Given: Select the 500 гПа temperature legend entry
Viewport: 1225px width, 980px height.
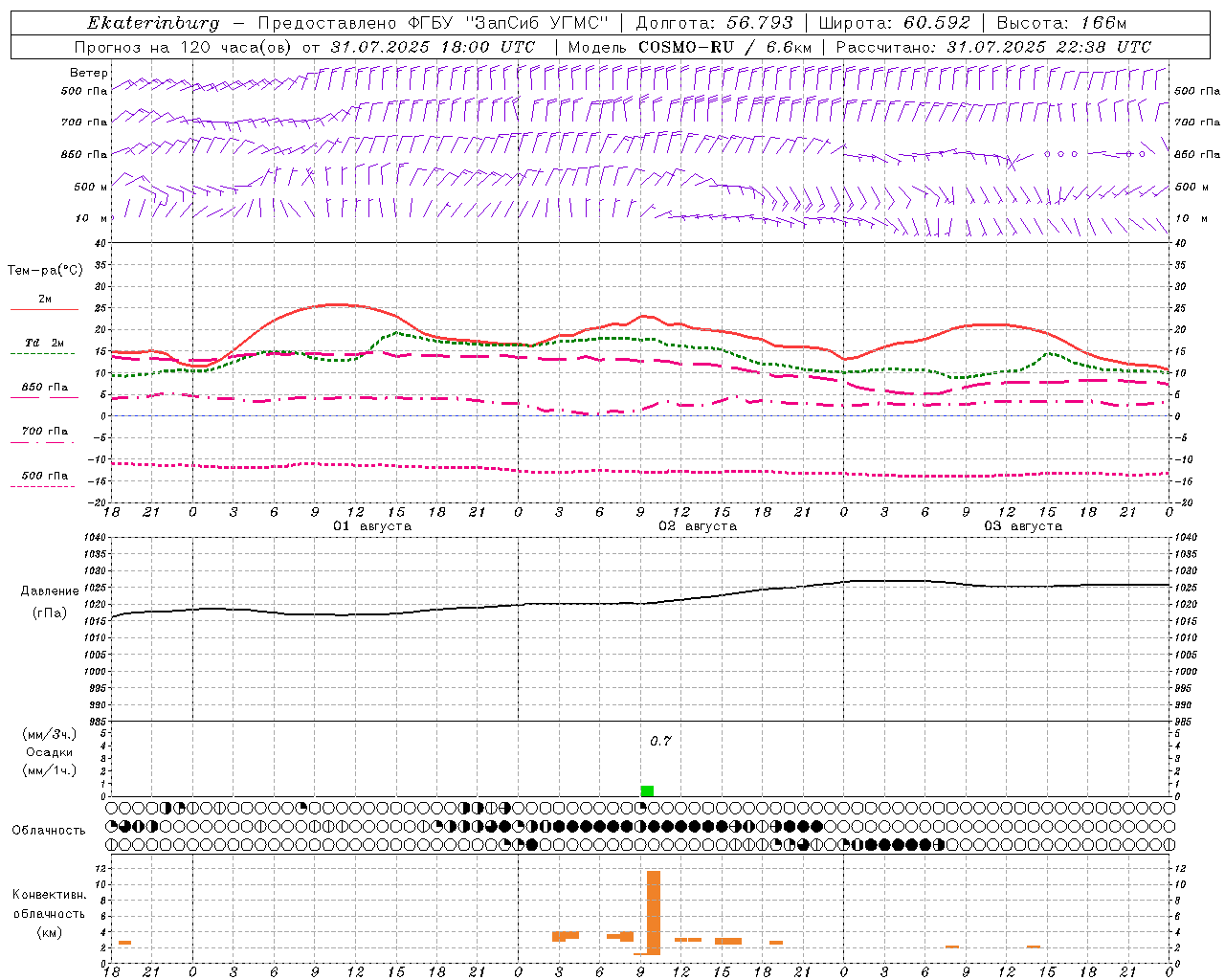Looking at the screenshot, I should click(x=44, y=477).
